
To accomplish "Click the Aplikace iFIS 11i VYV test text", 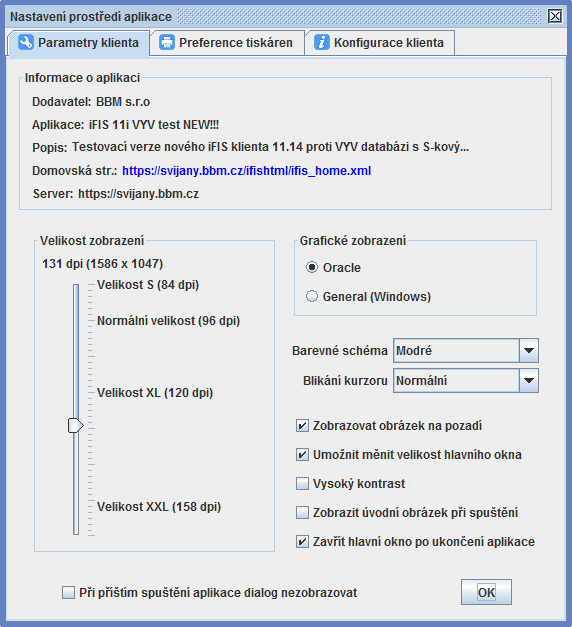I will click(125, 125).
